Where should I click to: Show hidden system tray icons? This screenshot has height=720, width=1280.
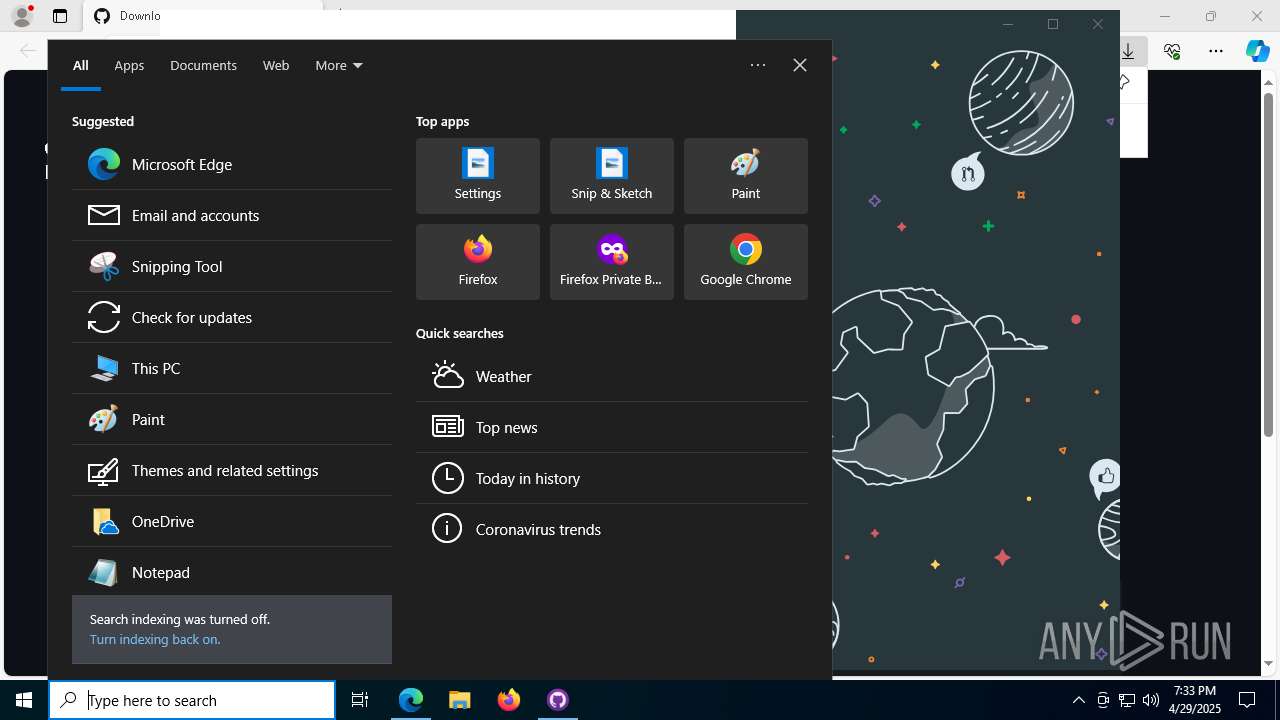(x=1078, y=700)
